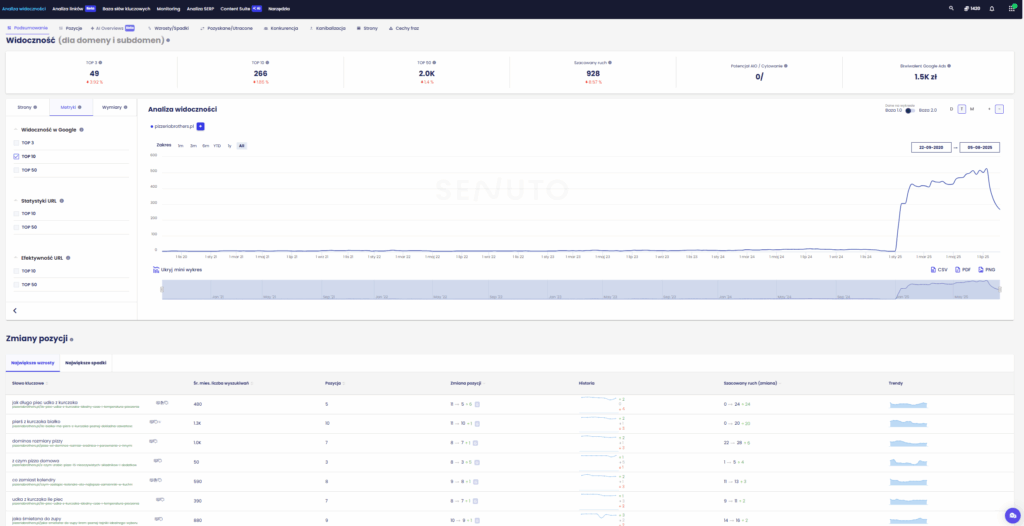Screen dimensions: 1024x526
Task: Enable TOP 50 under Widoczność w Google
Action: (16, 170)
